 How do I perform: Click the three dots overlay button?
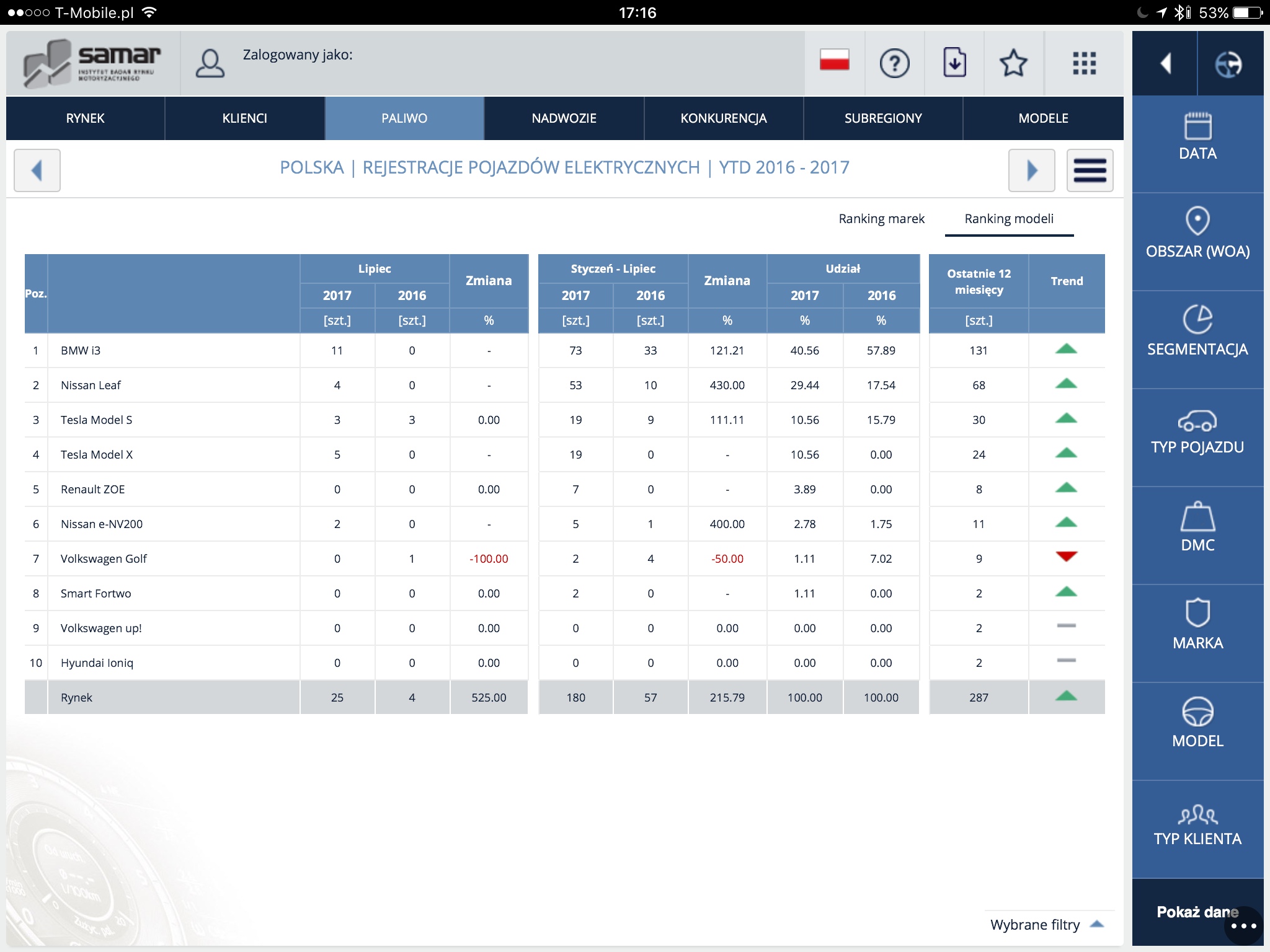(1243, 926)
